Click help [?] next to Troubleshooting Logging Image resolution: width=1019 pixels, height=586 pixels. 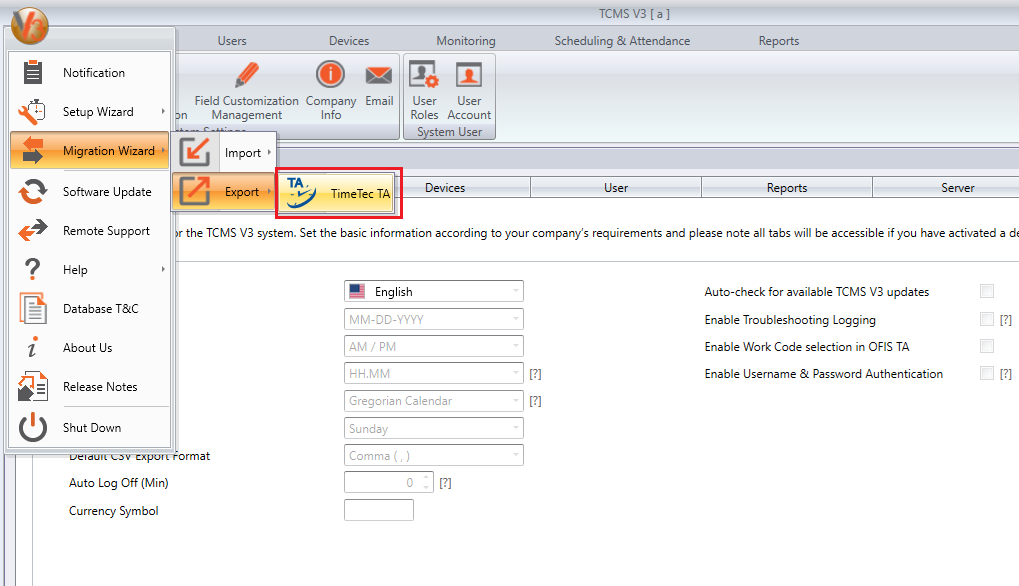click(x=1005, y=319)
